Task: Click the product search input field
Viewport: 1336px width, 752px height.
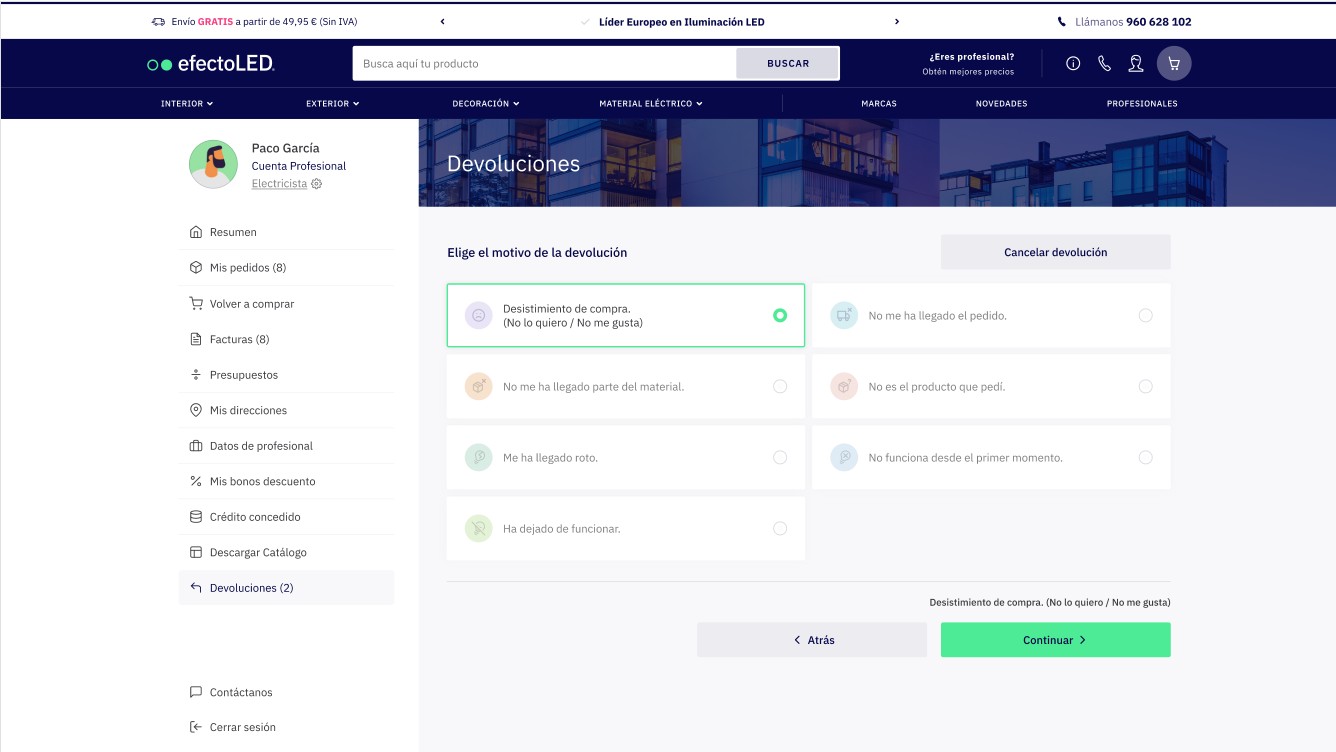Action: click(545, 64)
